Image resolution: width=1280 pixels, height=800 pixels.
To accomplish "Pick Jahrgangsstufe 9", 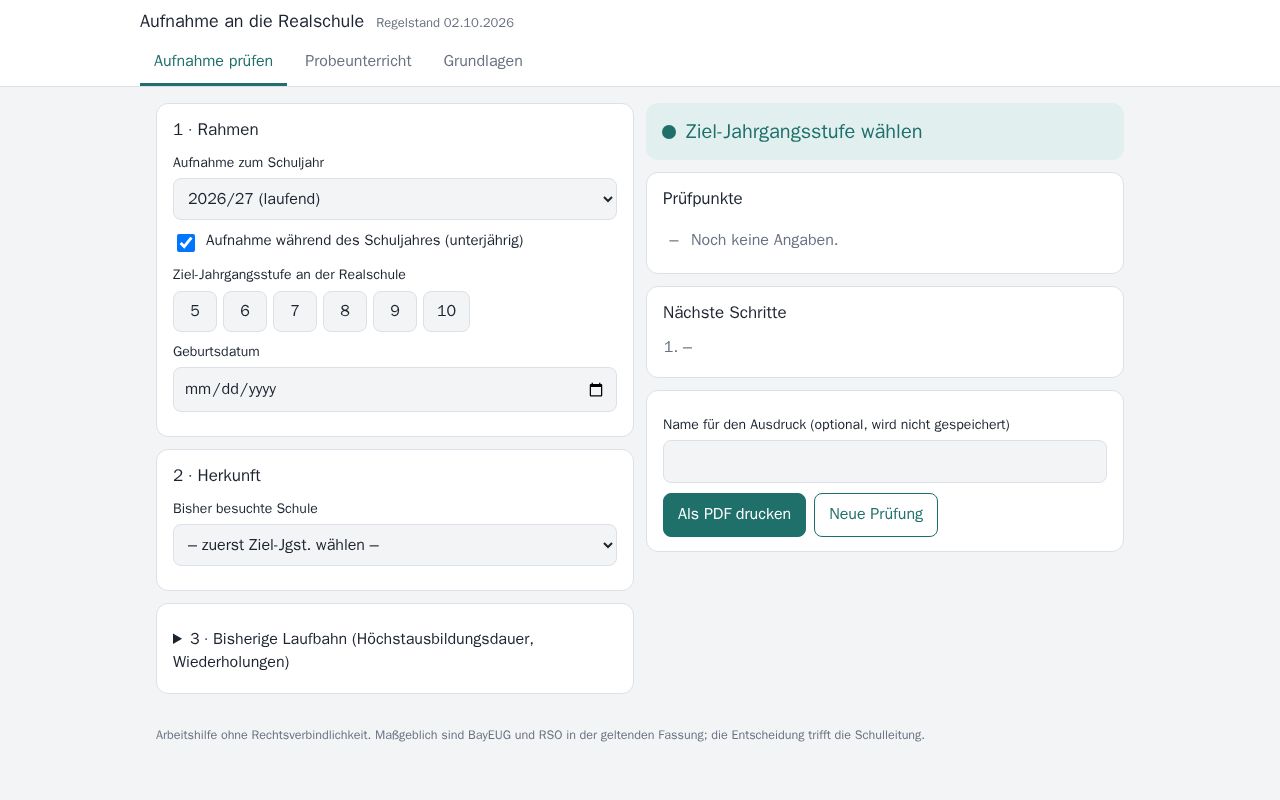I will (x=395, y=311).
